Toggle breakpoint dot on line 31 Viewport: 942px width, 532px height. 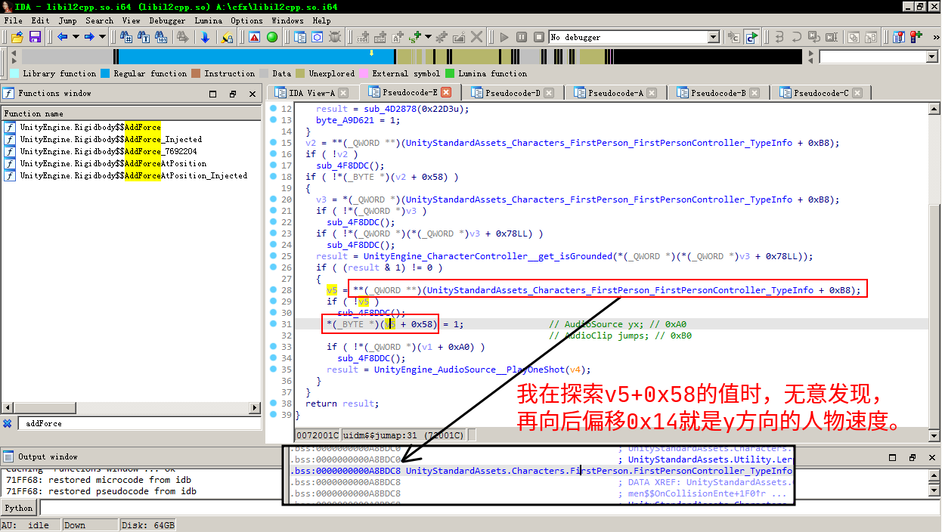[273, 324]
